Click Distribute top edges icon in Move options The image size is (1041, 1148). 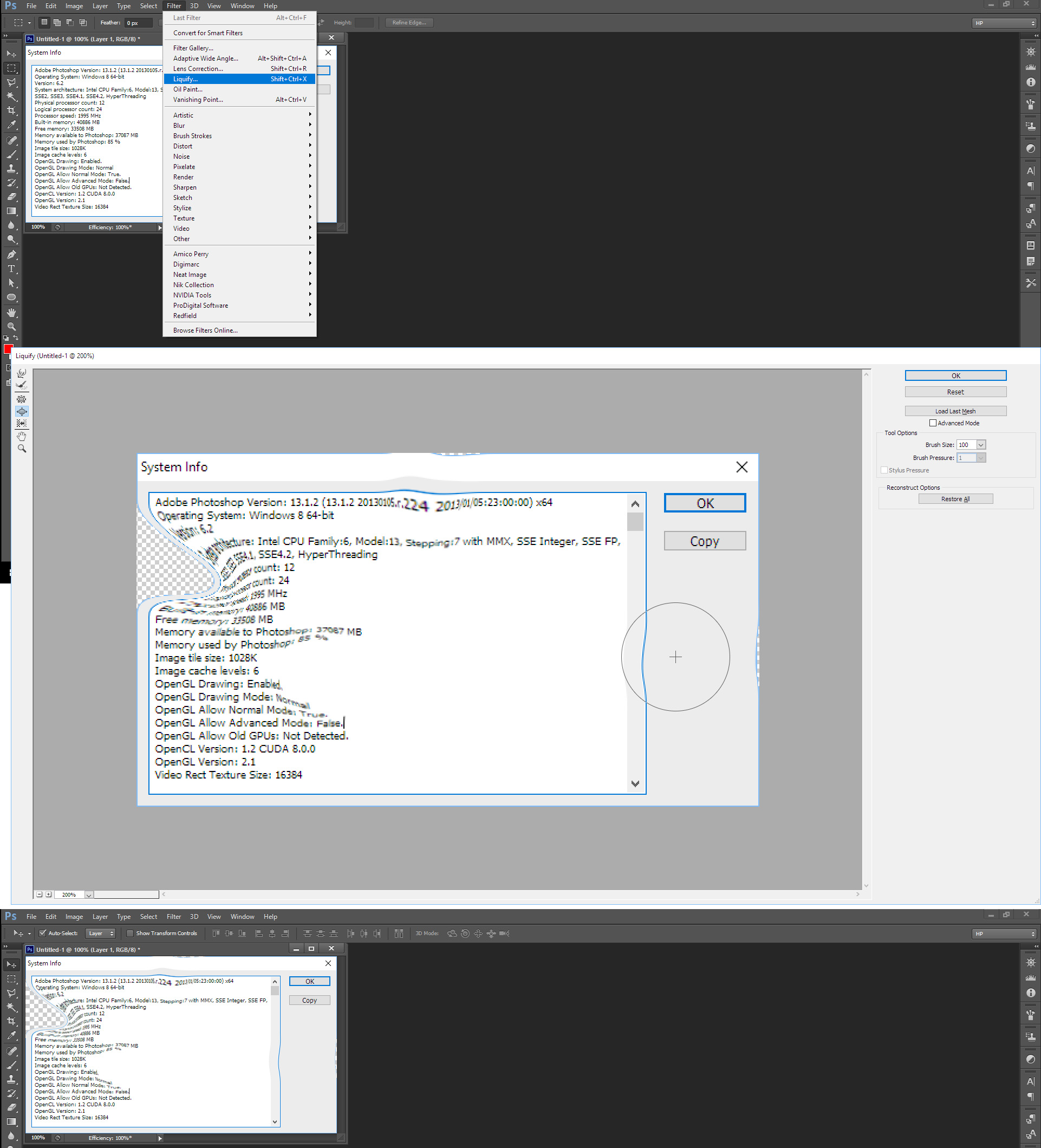(x=307, y=933)
